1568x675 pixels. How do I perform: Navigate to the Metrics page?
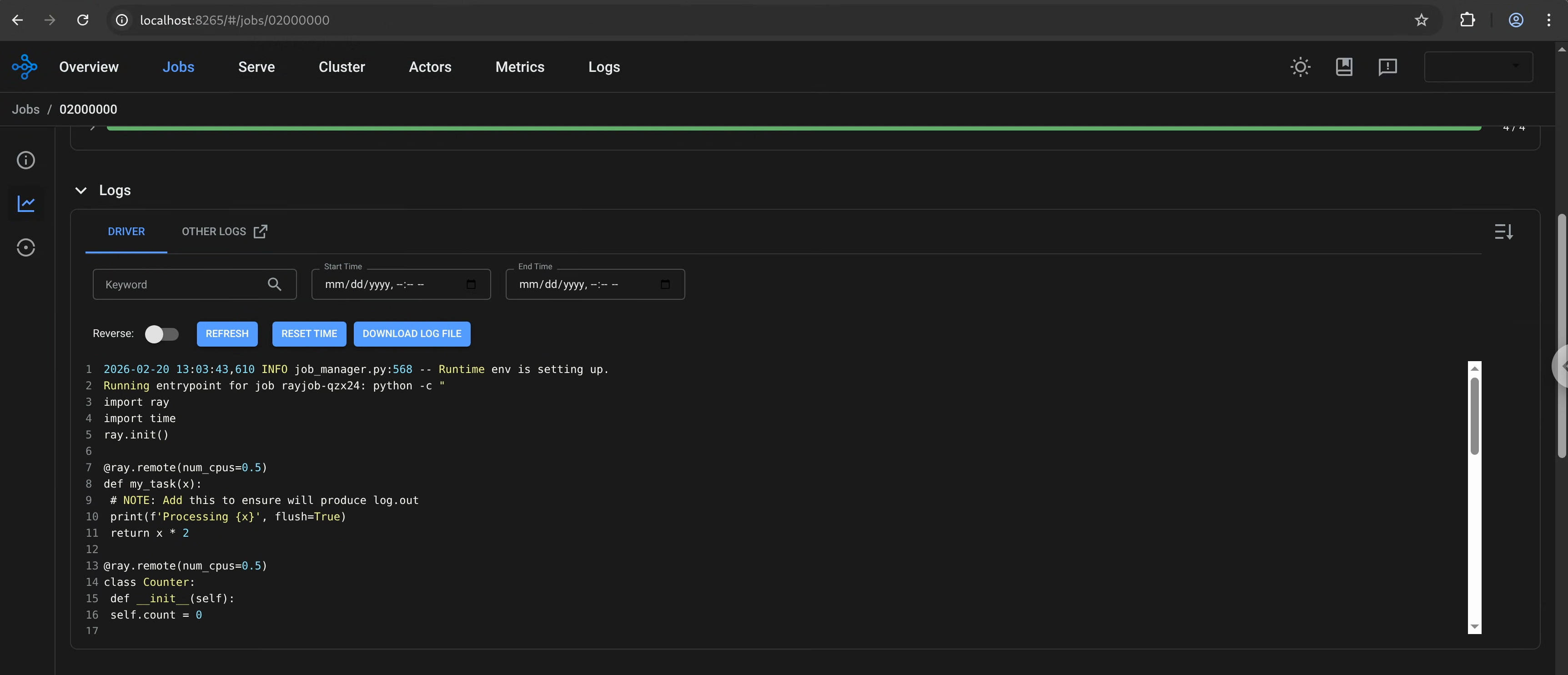coord(520,67)
